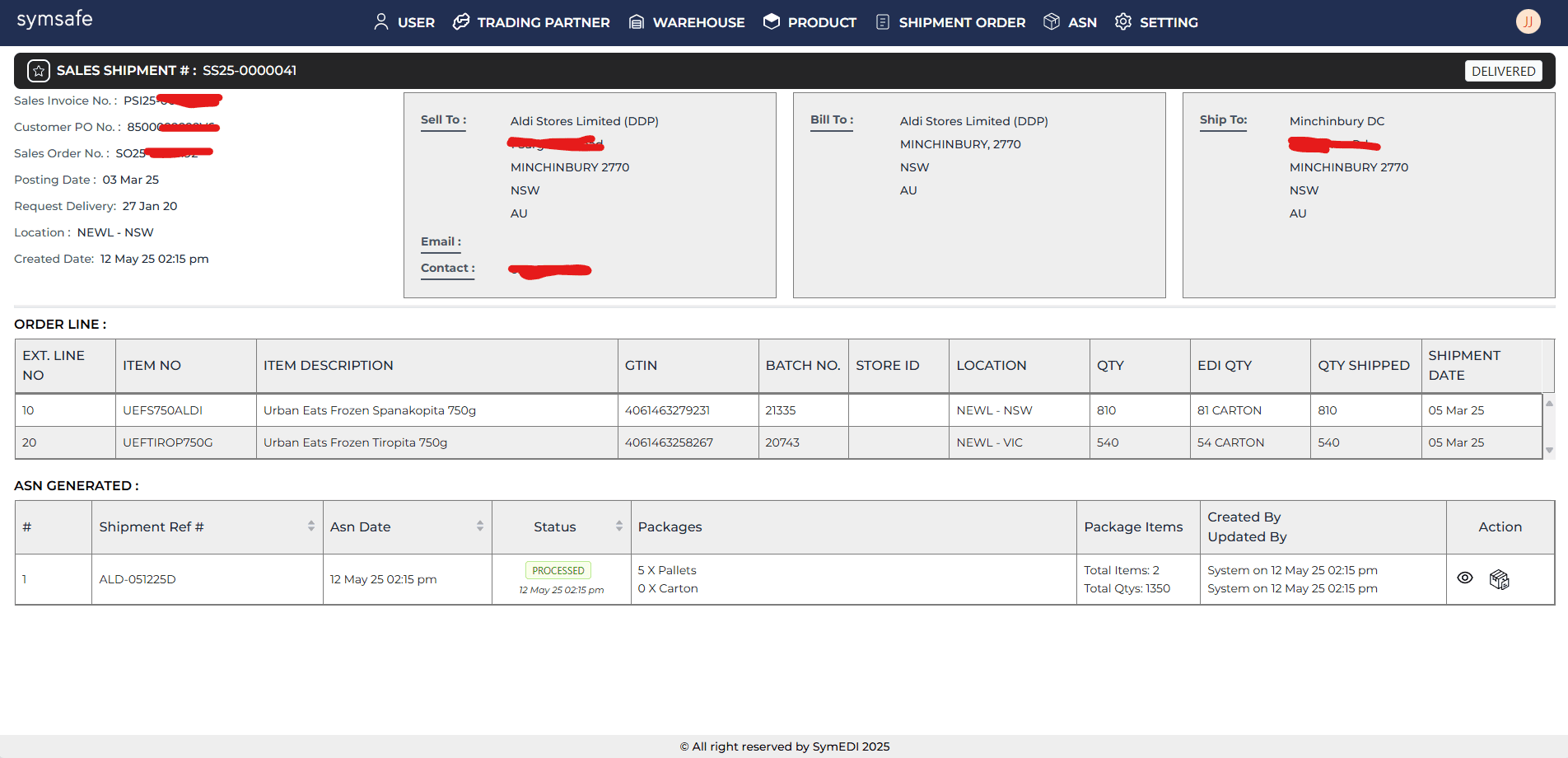This screenshot has height=758, width=1568.
Task: Open the JJ user avatar
Action: [1528, 21]
